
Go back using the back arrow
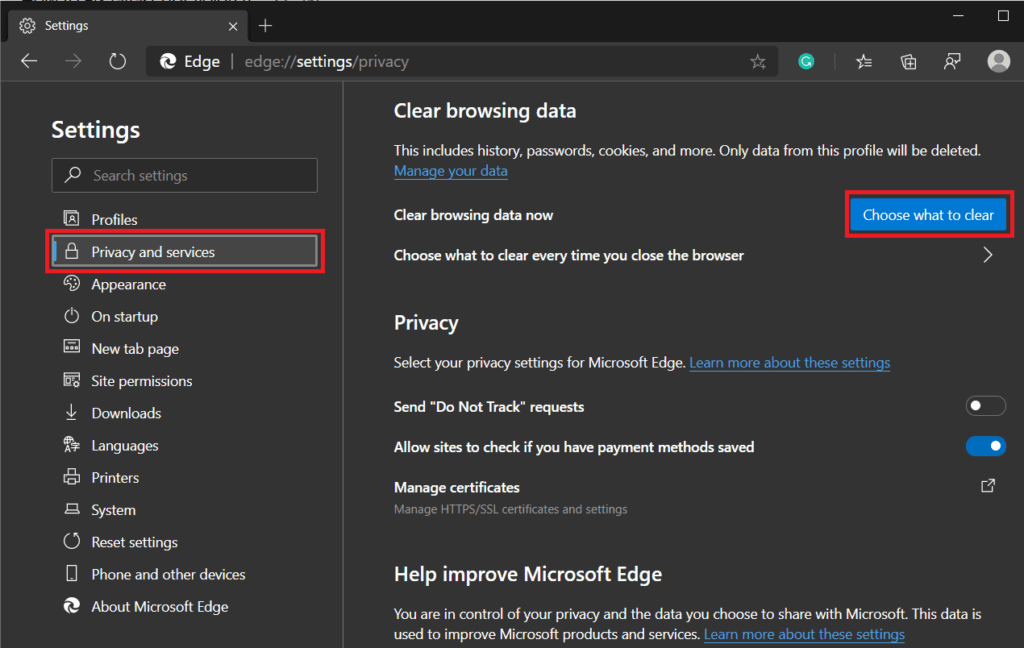point(29,62)
